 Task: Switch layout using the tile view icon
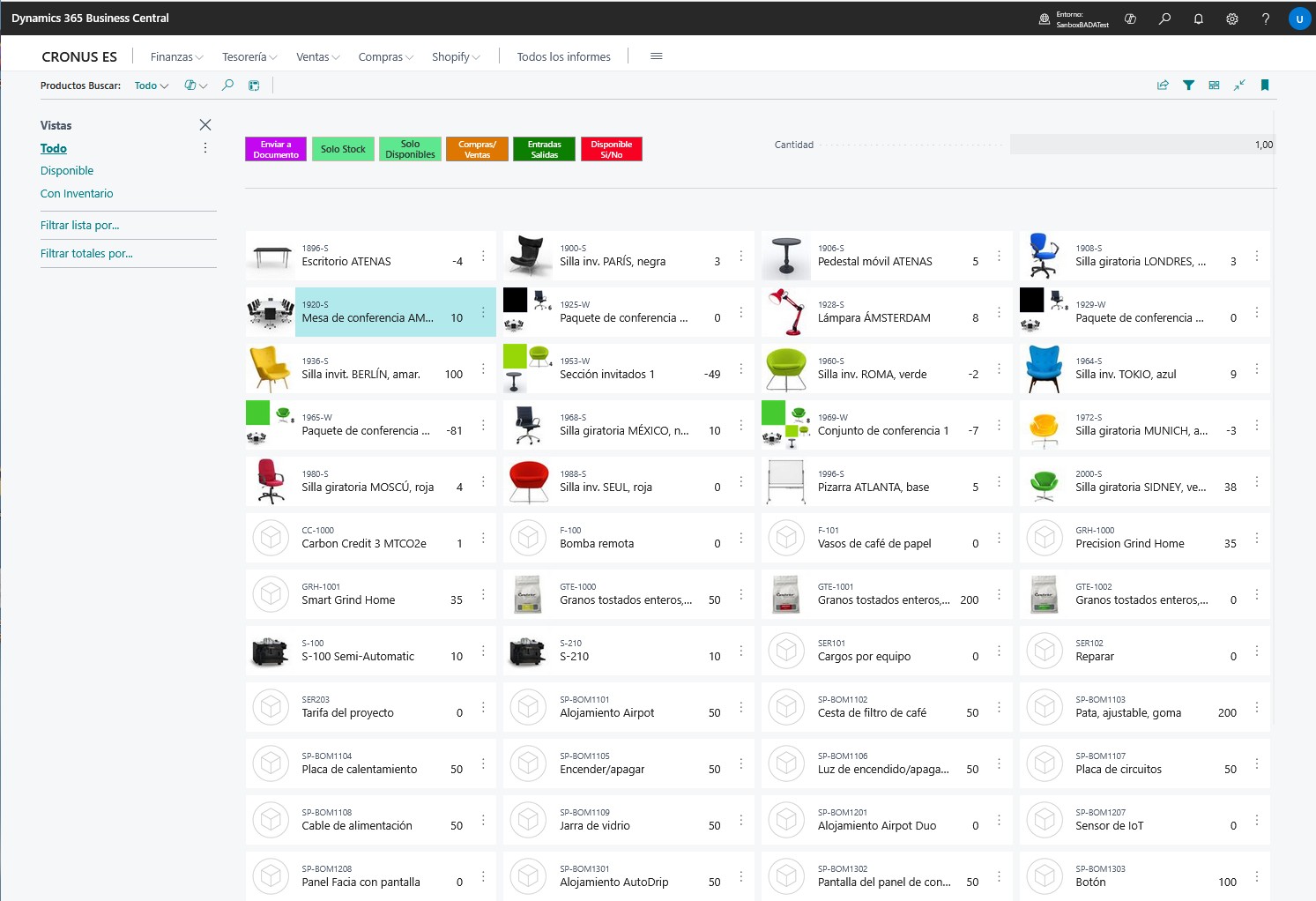point(1214,86)
